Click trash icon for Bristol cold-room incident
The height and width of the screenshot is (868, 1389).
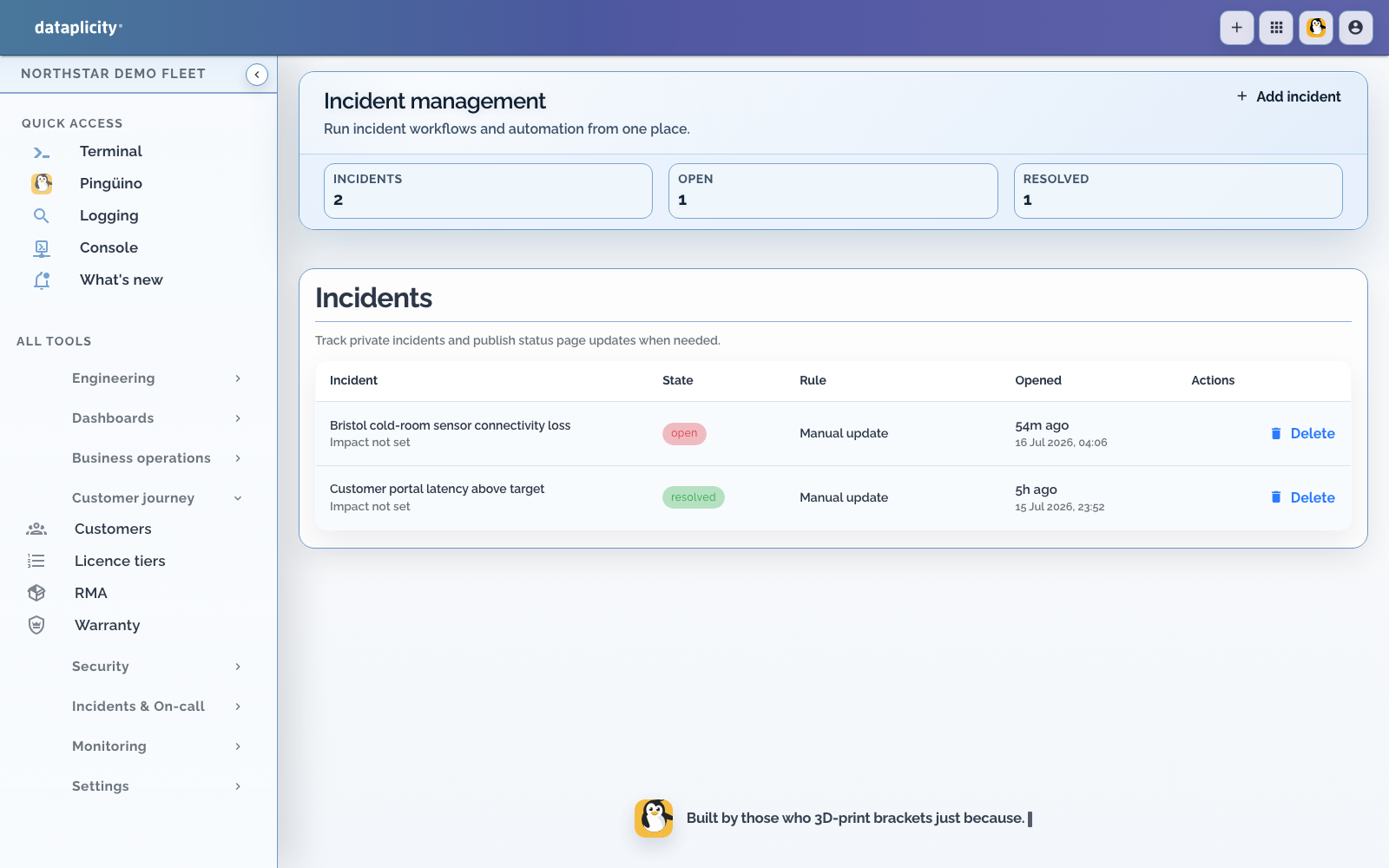1276,433
